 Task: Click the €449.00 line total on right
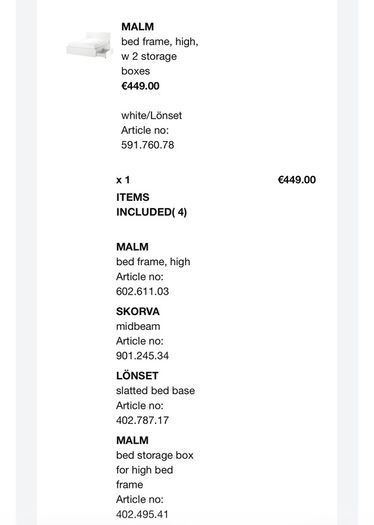(297, 180)
